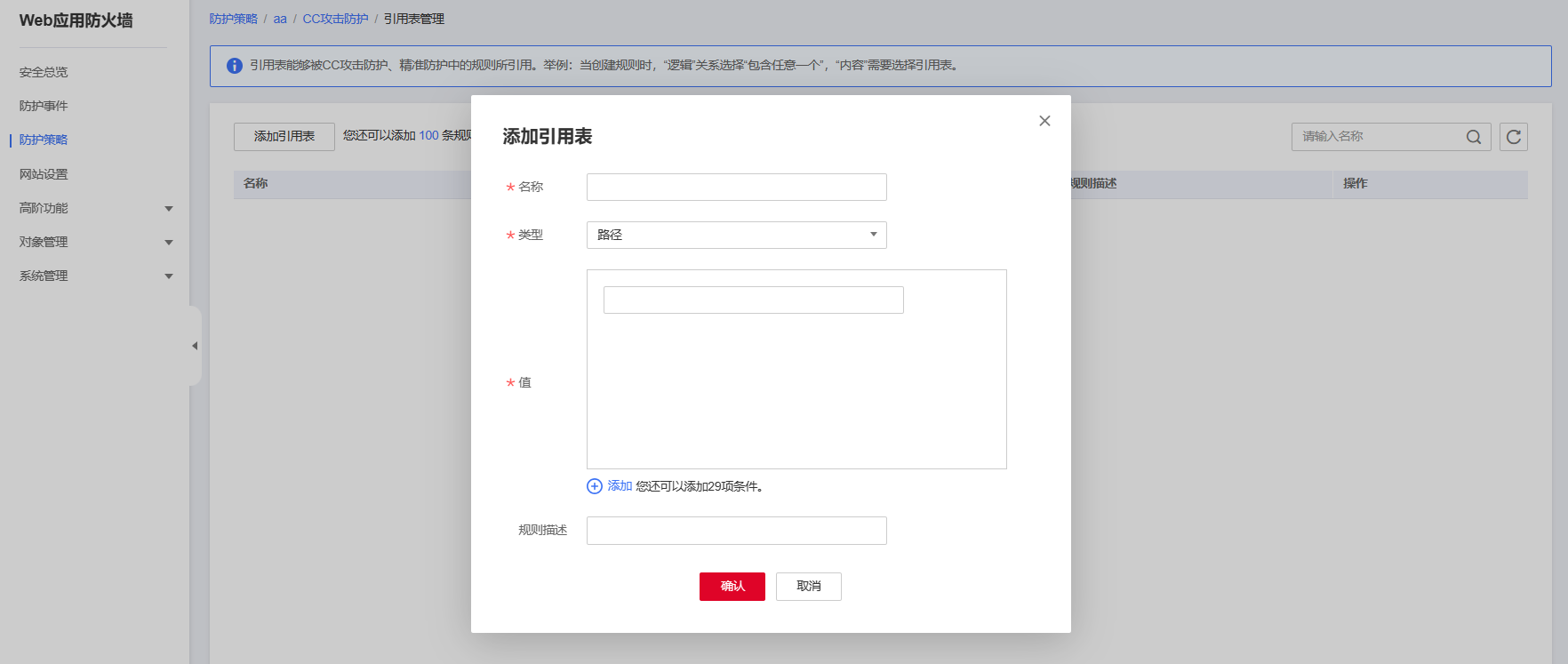Click the plus icon next to 添加

point(595,486)
